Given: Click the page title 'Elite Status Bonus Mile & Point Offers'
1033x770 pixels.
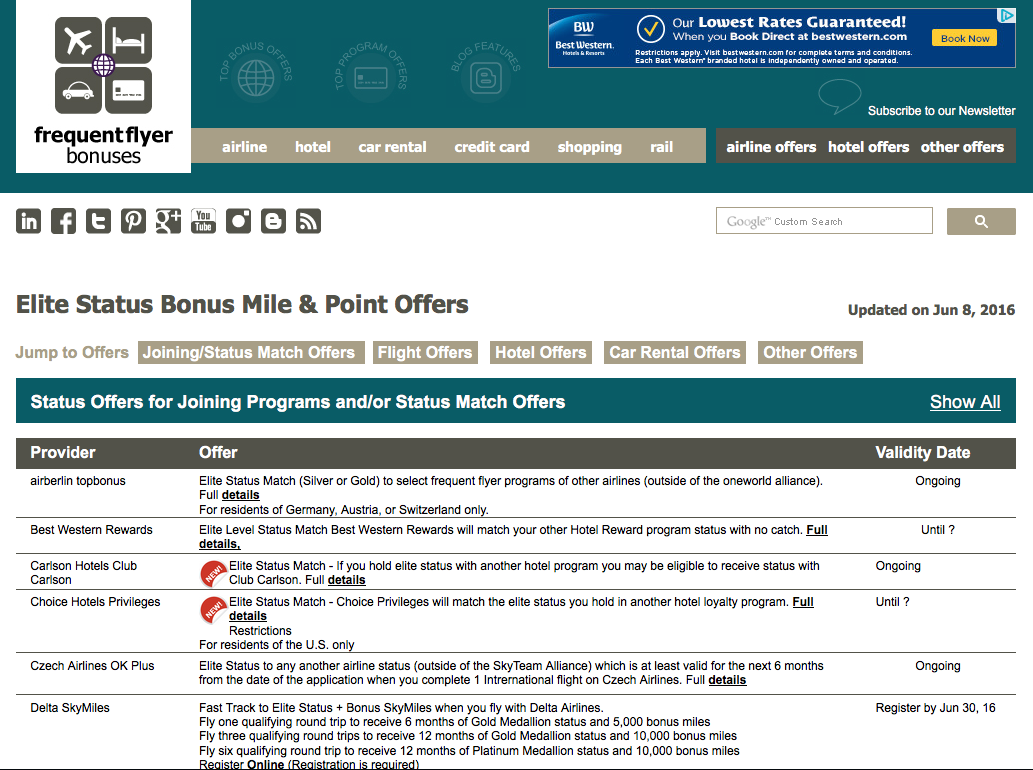Looking at the screenshot, I should tap(242, 304).
